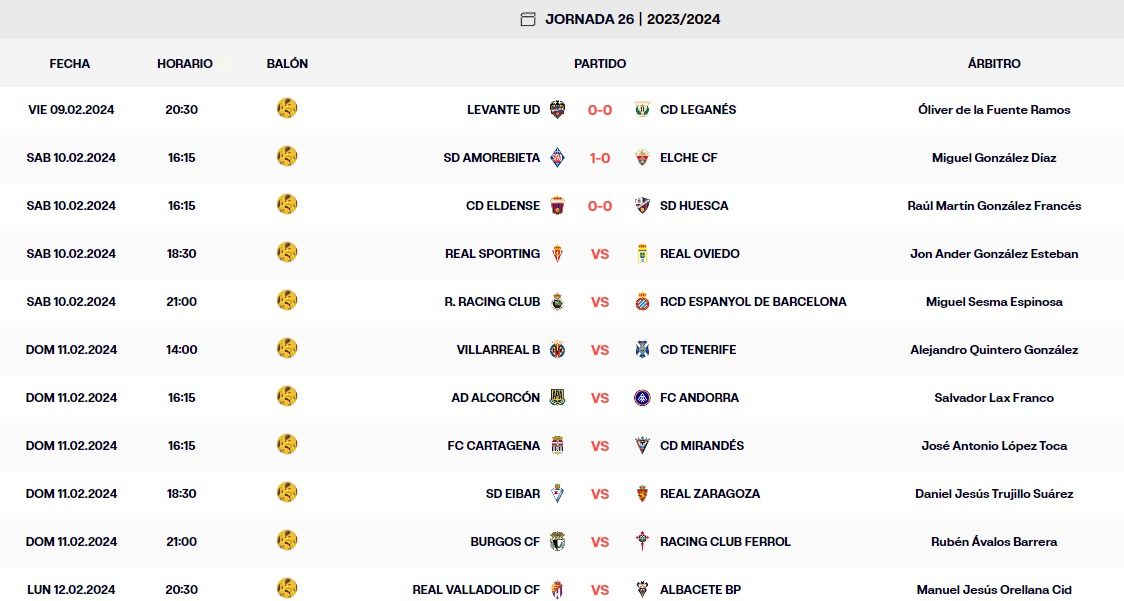Click the match ball icon for Levante–Leganés
This screenshot has width=1124, height=601.
(287, 109)
